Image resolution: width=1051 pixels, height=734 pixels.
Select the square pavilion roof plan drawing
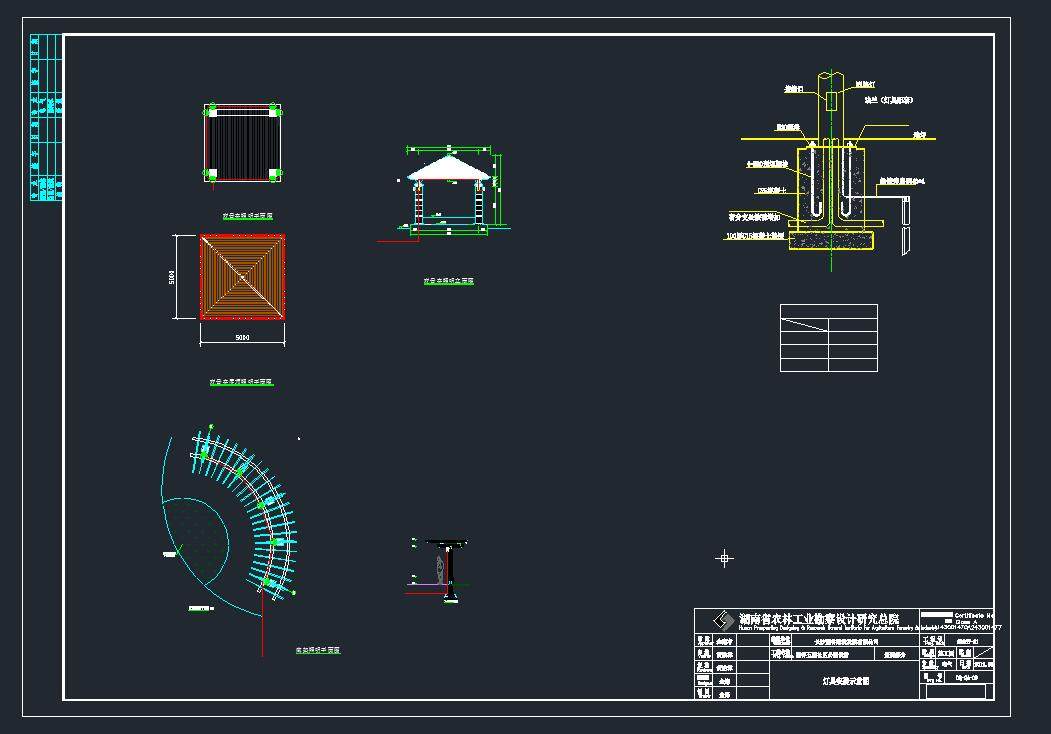point(242,277)
